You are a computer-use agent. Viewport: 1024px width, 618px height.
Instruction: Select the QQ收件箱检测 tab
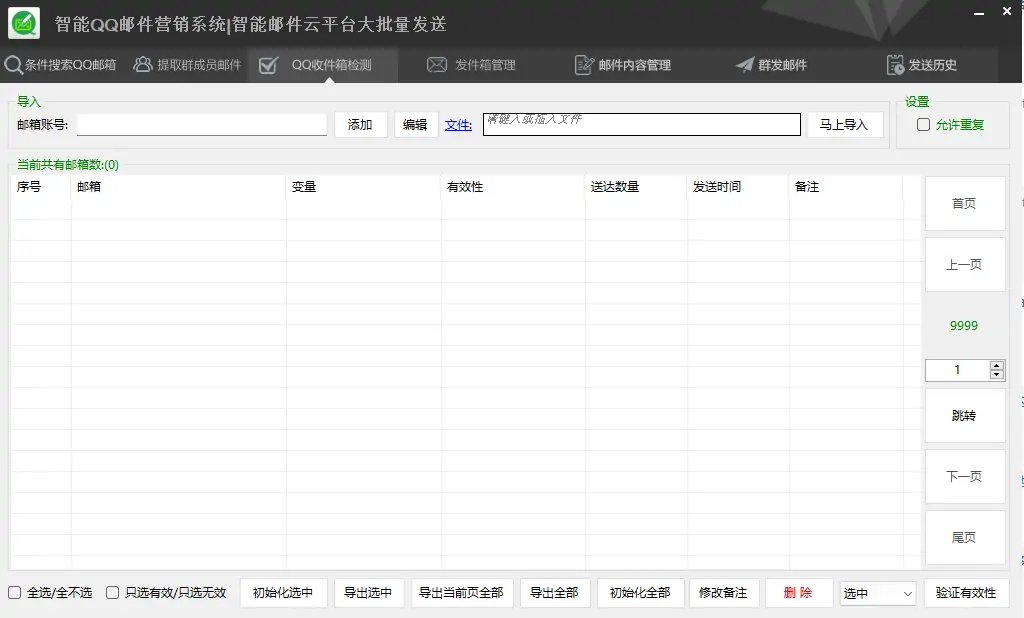[x=323, y=65]
